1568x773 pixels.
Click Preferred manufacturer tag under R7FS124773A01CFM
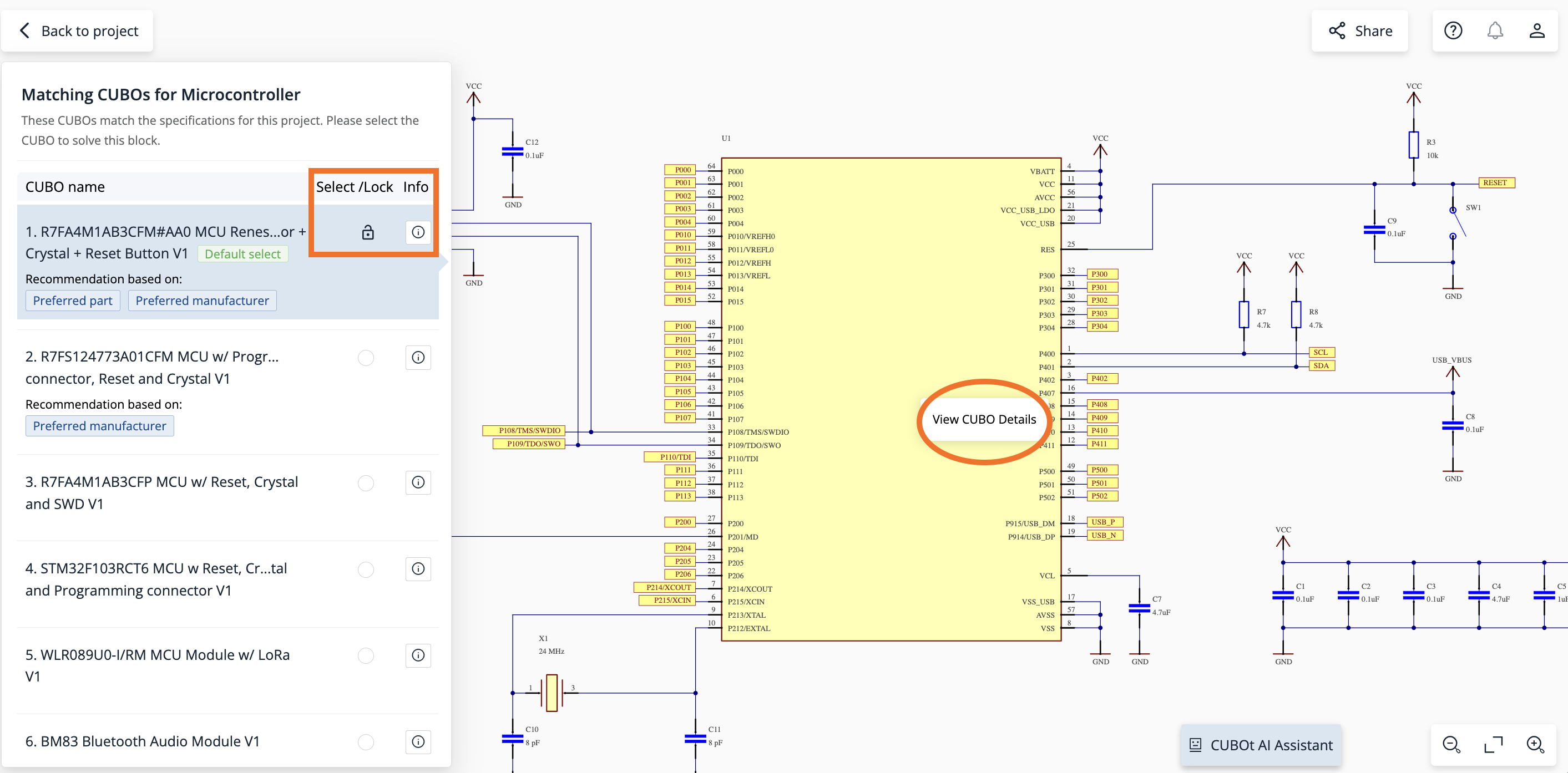point(99,426)
